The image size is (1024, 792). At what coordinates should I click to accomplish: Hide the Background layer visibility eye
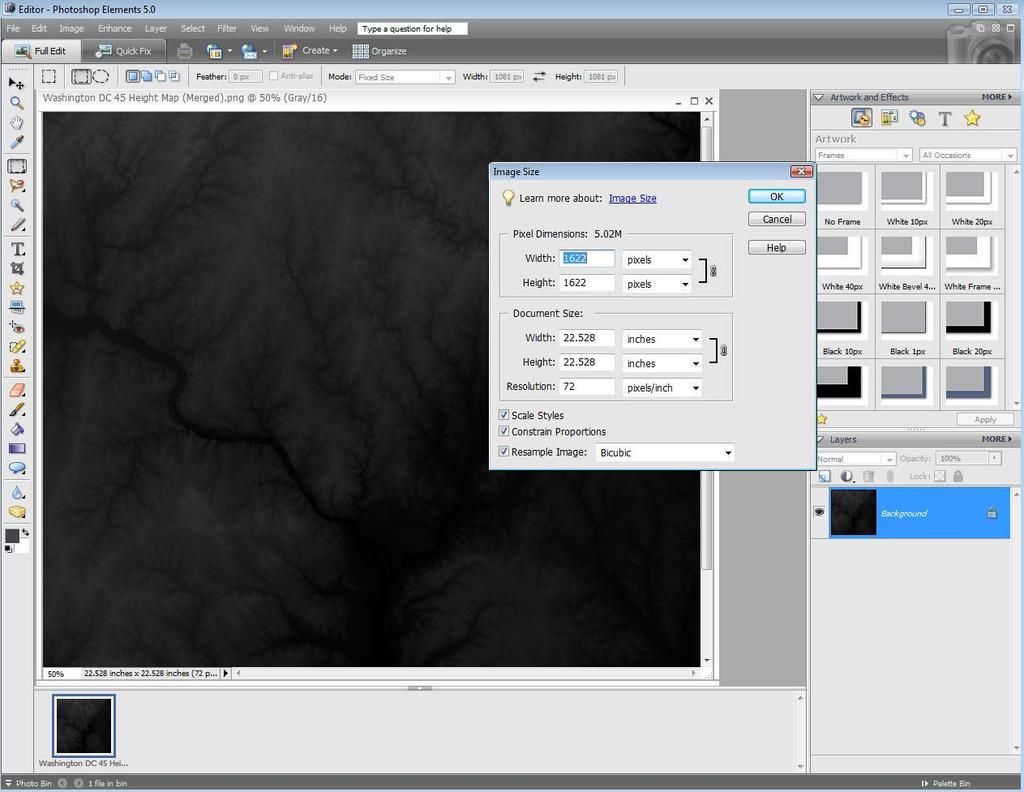(819, 512)
